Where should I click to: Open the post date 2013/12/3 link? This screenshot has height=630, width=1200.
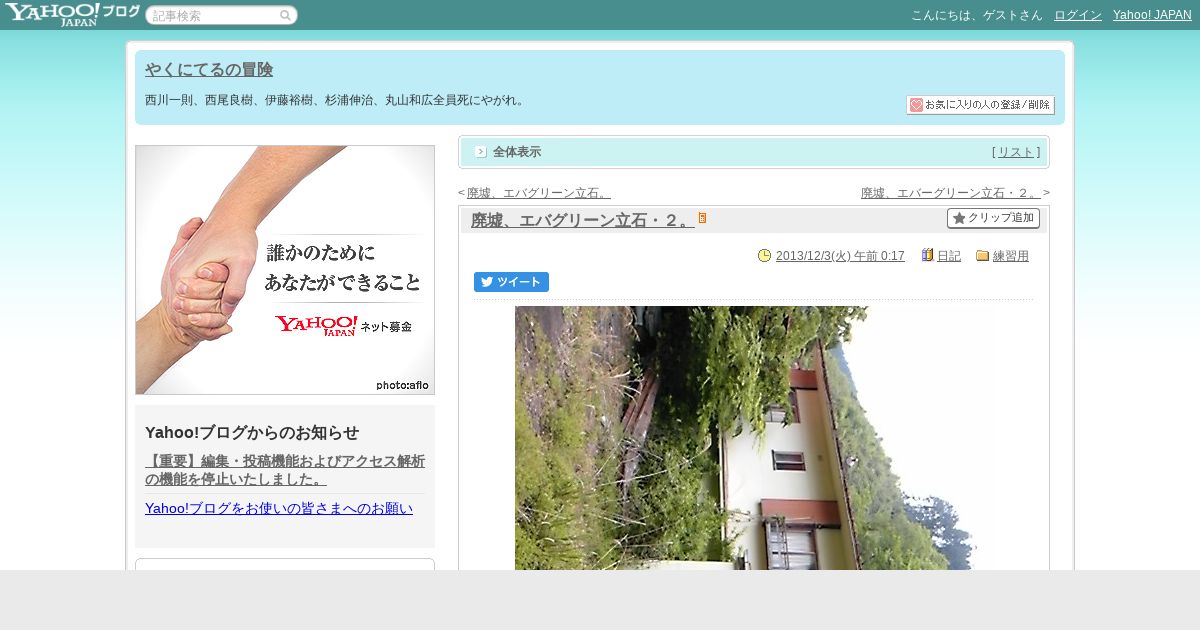(x=840, y=256)
